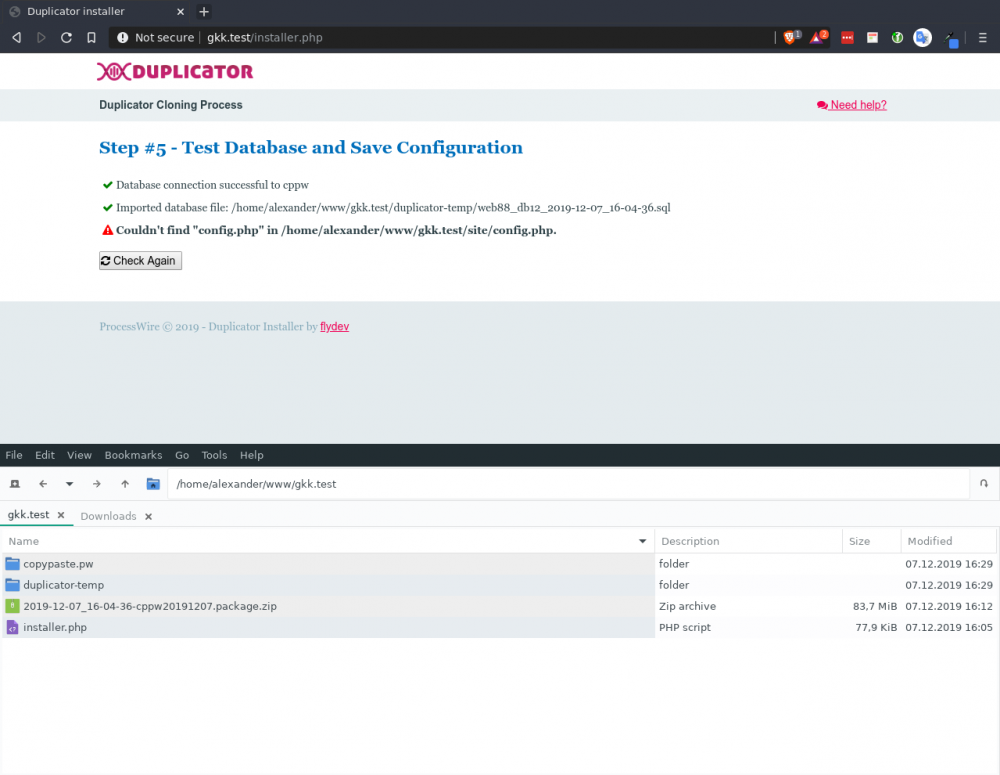Click the Name column sort arrow
The height and width of the screenshot is (775, 1000).
(x=642, y=541)
